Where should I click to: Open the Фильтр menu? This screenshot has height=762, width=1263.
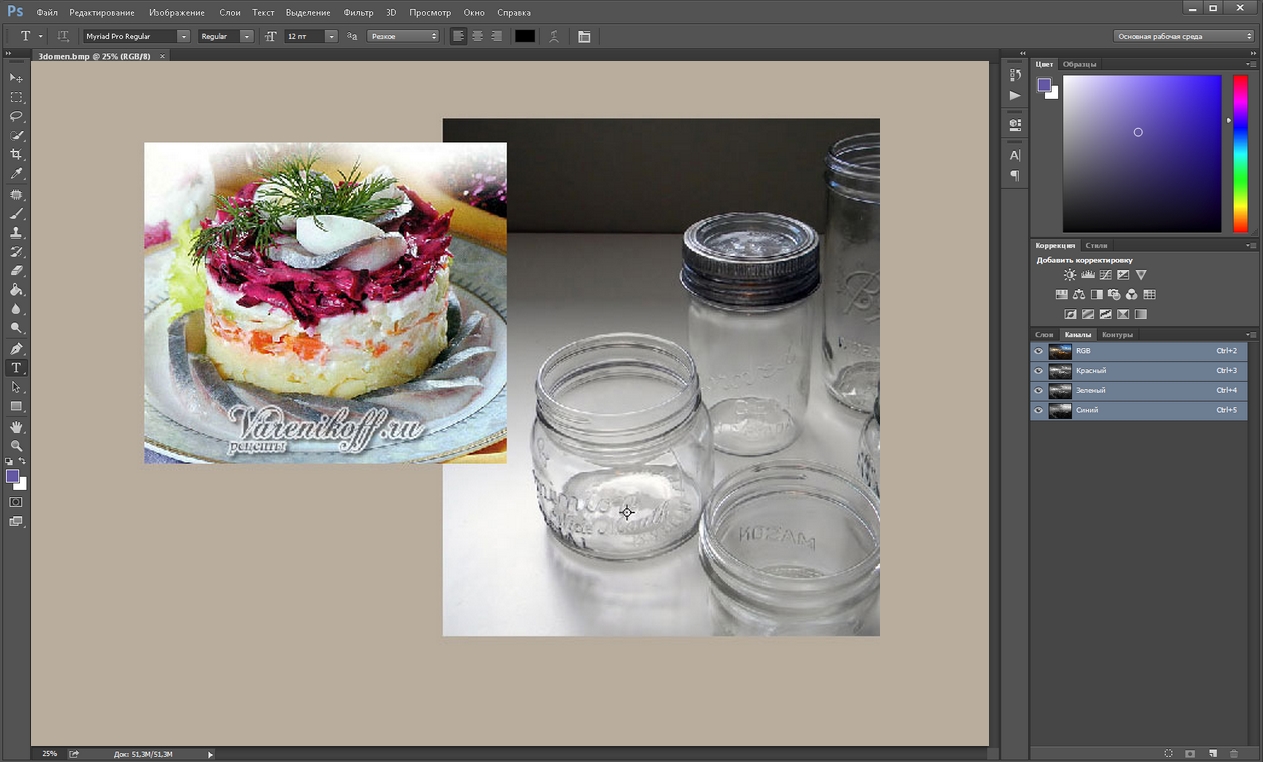(358, 13)
